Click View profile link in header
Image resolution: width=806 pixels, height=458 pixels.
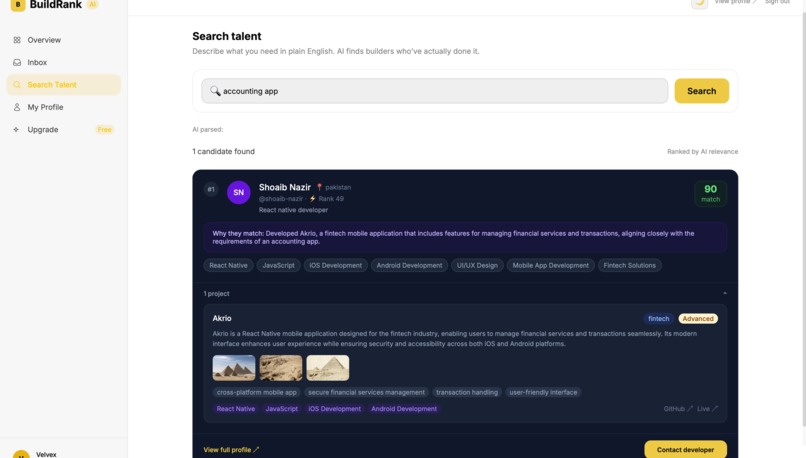point(735,2)
